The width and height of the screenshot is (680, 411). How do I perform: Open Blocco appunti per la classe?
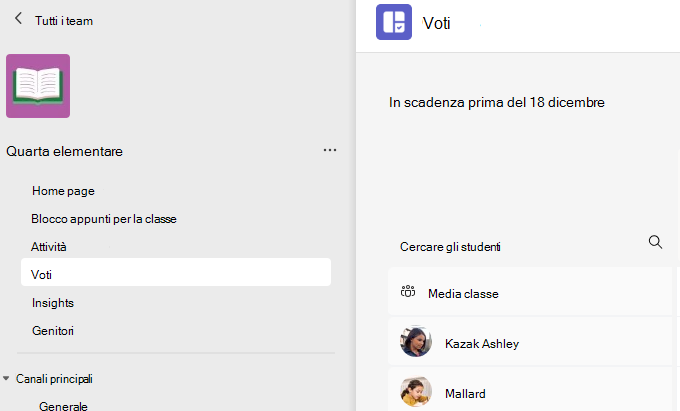(x=104, y=219)
